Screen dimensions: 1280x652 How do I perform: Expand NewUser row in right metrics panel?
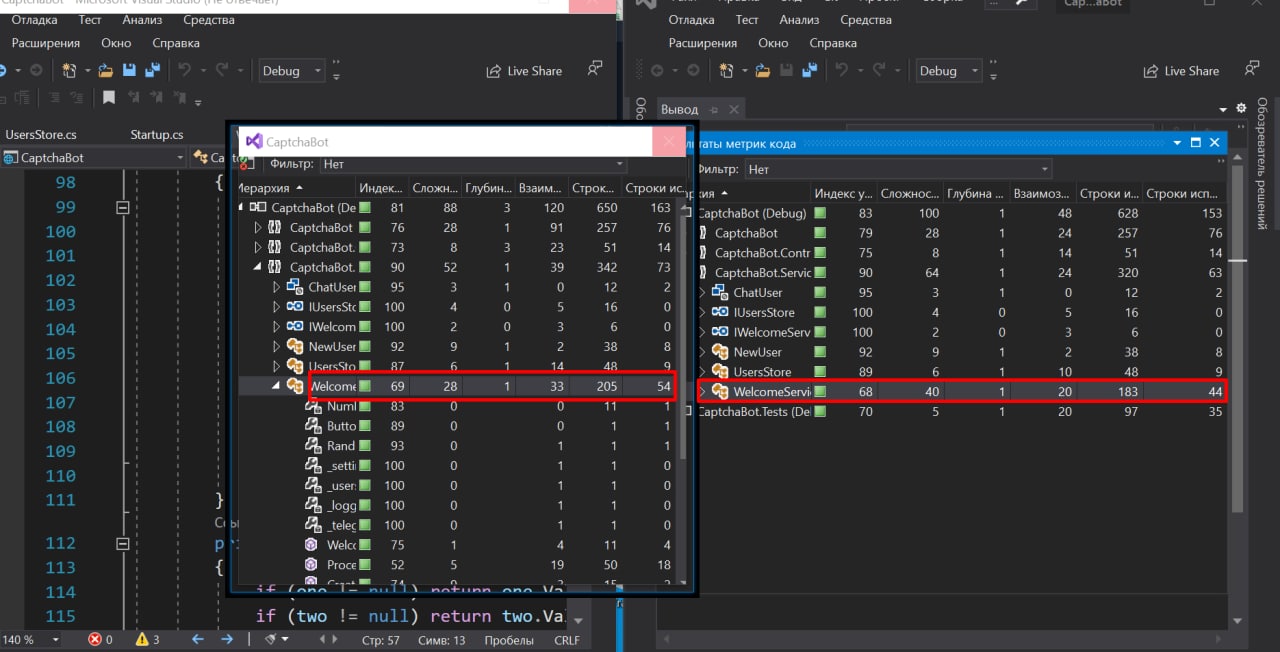pos(702,352)
